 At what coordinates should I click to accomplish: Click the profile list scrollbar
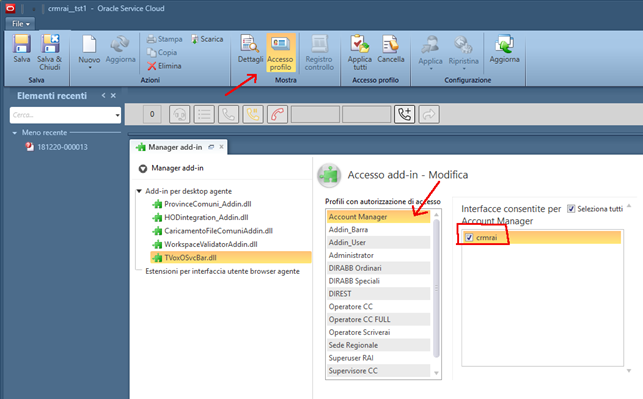pos(436,288)
